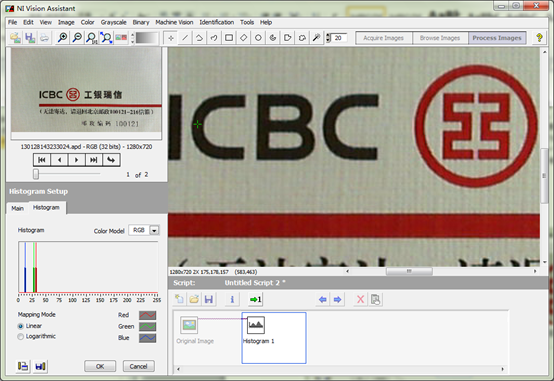The height and width of the screenshot is (381, 554).
Task: Open the File menu
Action: (x=12, y=22)
